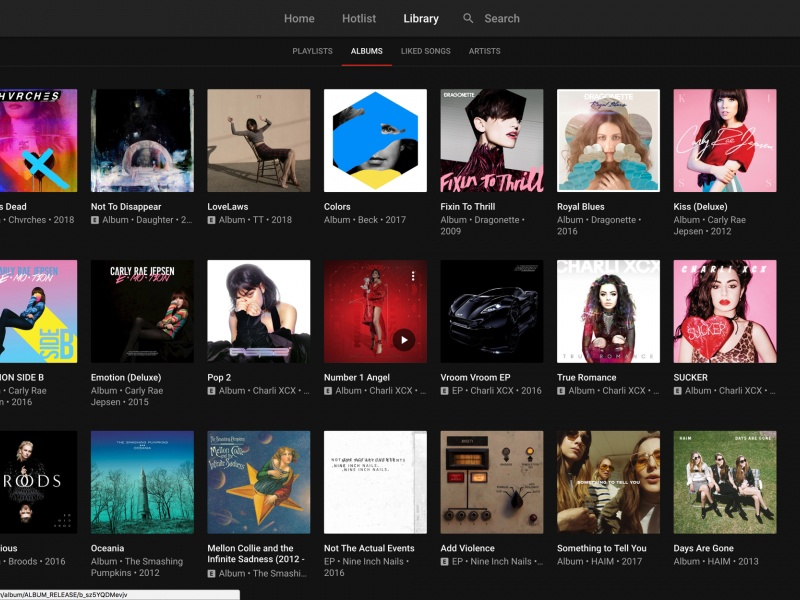Open the Pop 2 album cover
Screen dimensions: 800x600
[259, 312]
